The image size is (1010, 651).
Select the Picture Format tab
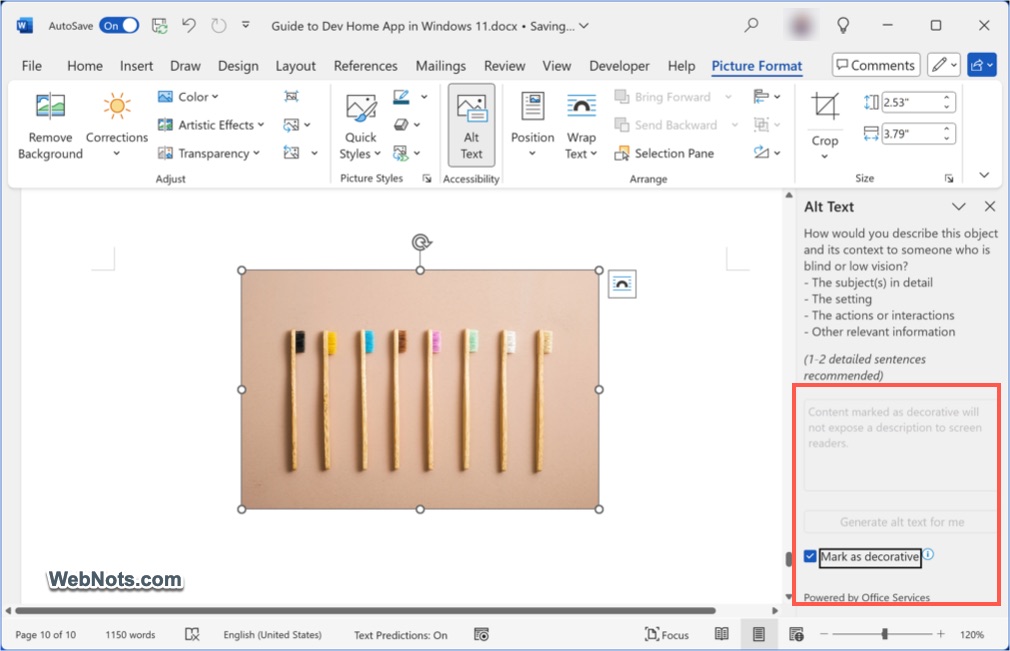coord(757,66)
